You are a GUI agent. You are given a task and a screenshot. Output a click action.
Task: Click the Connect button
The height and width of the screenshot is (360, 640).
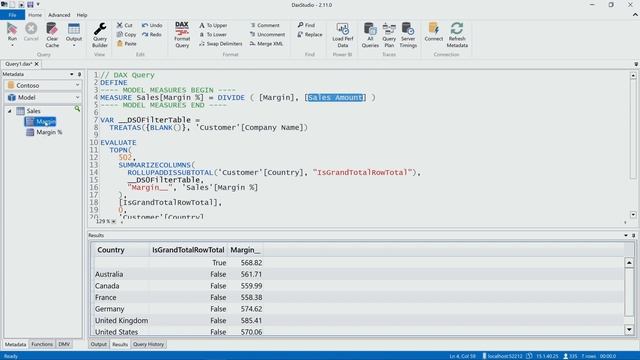pyautogui.click(x=433, y=32)
